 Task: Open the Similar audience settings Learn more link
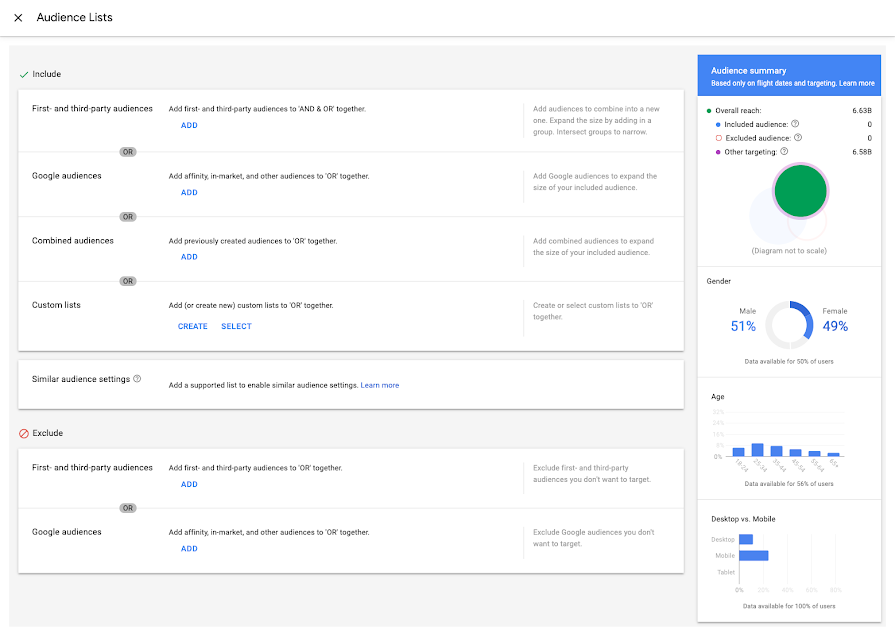click(x=379, y=384)
